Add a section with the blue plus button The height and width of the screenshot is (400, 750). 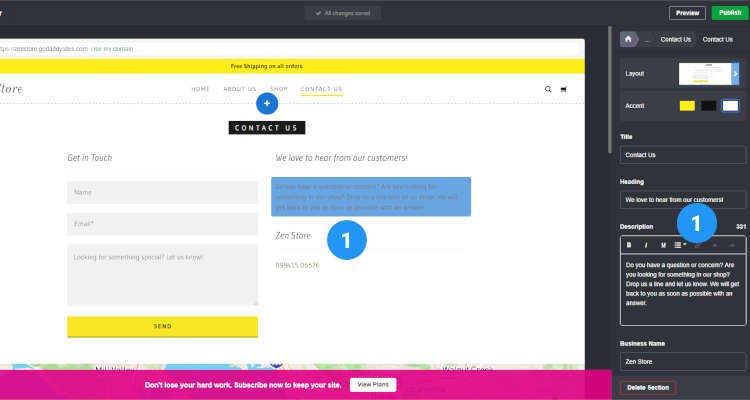[267, 103]
